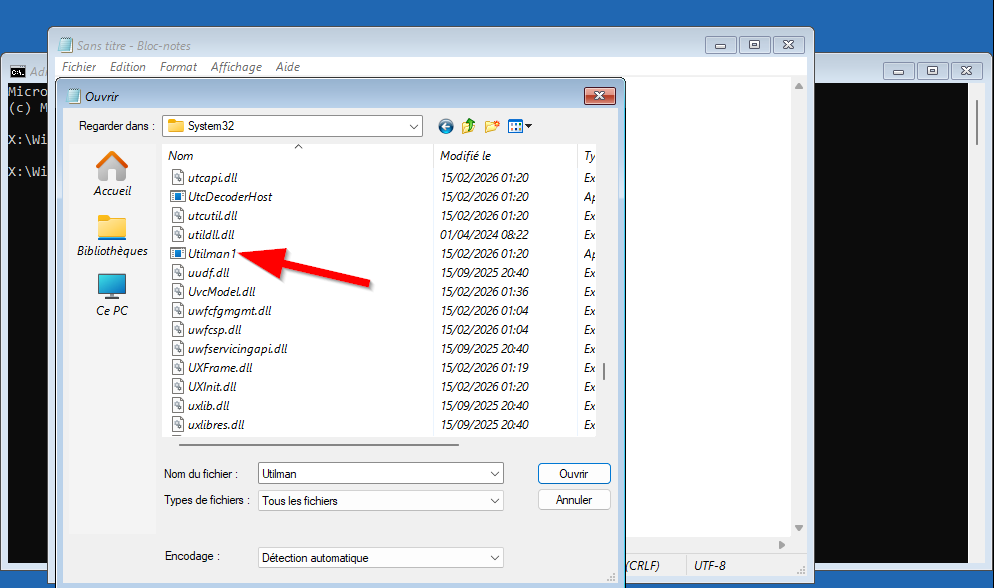
Task: Select Ce PC in the sidebar
Action: click(112, 295)
